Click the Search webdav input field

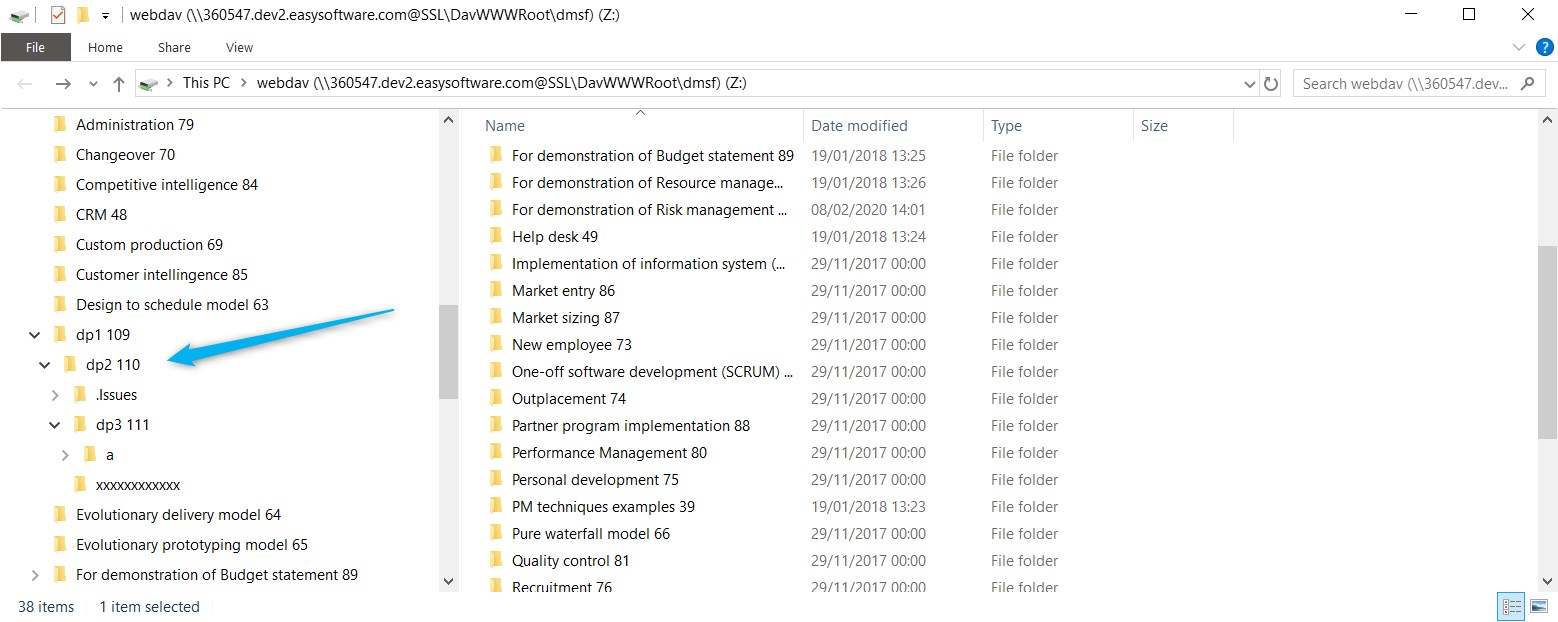point(1404,84)
